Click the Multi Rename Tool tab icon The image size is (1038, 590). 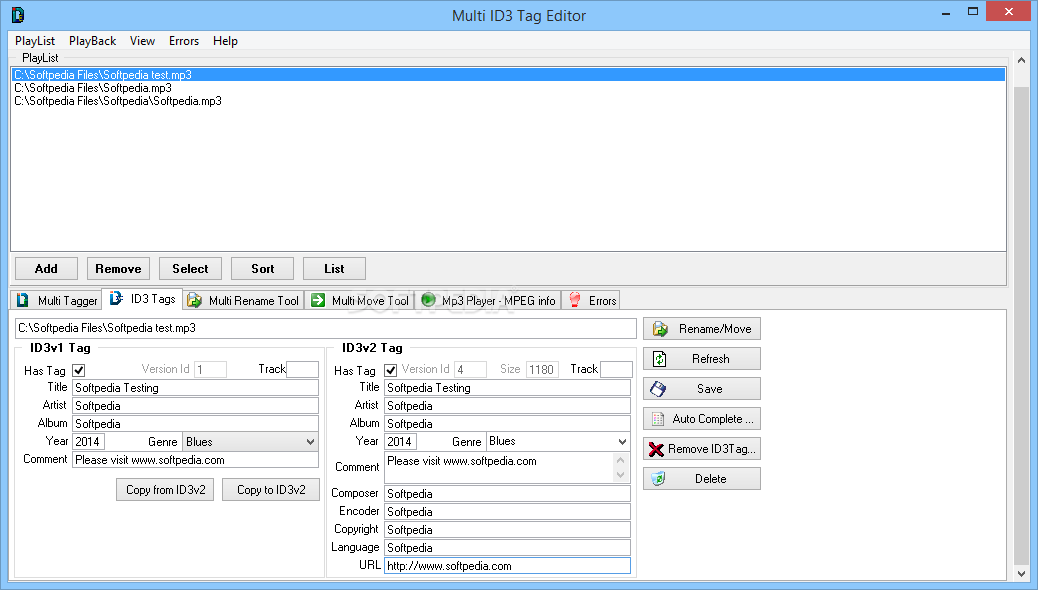(x=195, y=300)
